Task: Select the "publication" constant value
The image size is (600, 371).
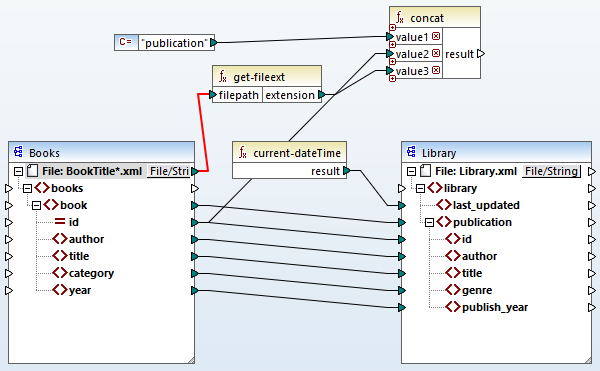Action: coord(174,42)
